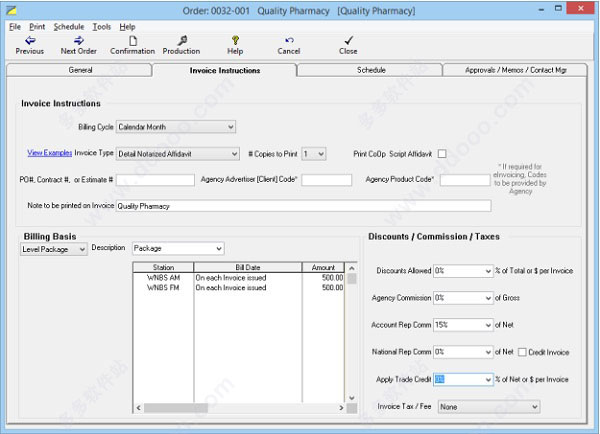The width and height of the screenshot is (600, 434).
Task: Click the Agency Product Code field
Action: pos(465,180)
